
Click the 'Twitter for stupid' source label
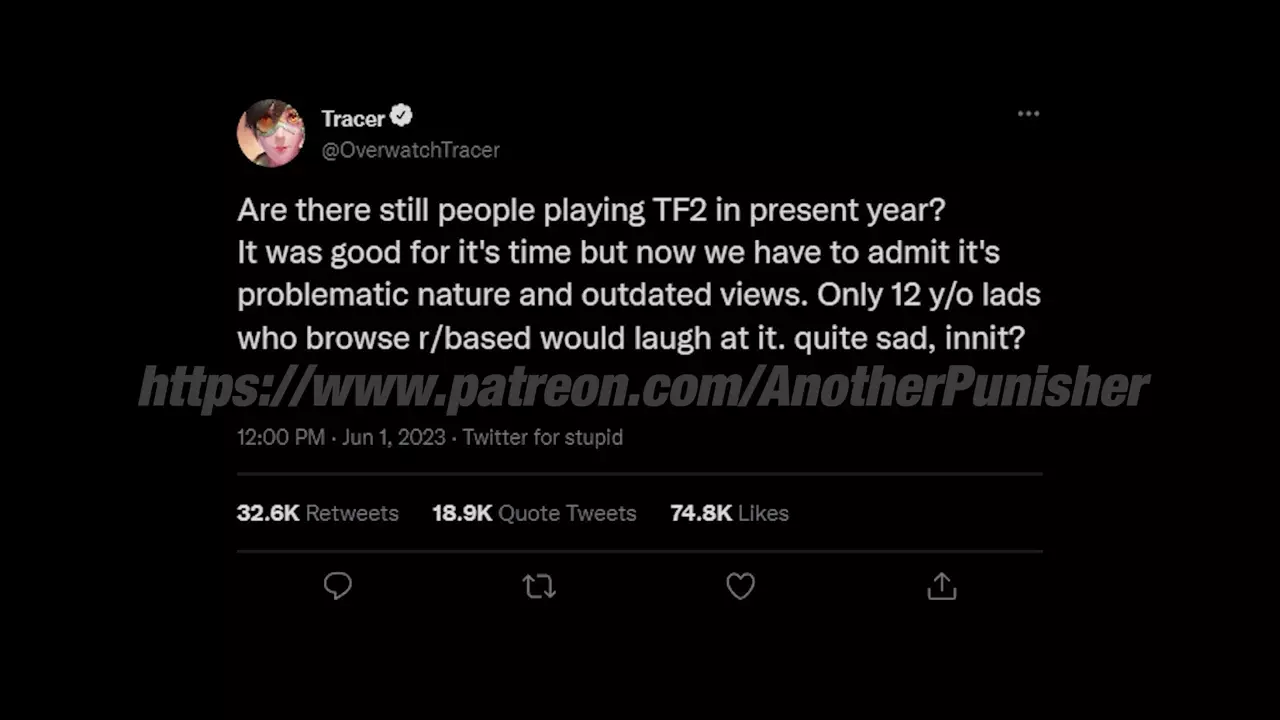pyautogui.click(x=543, y=437)
